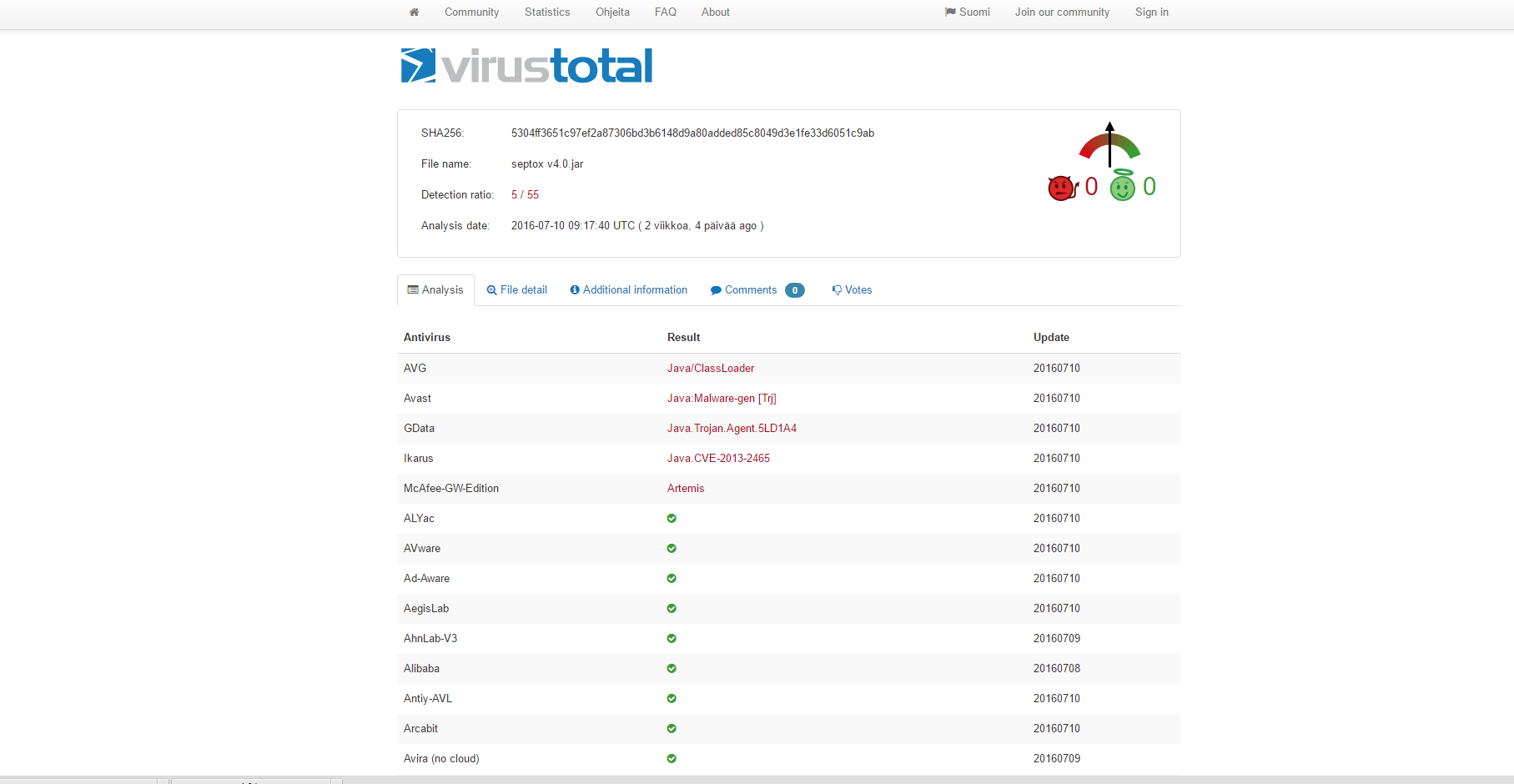1514x784 pixels.
Task: Open the FAQ page
Action: 666,13
